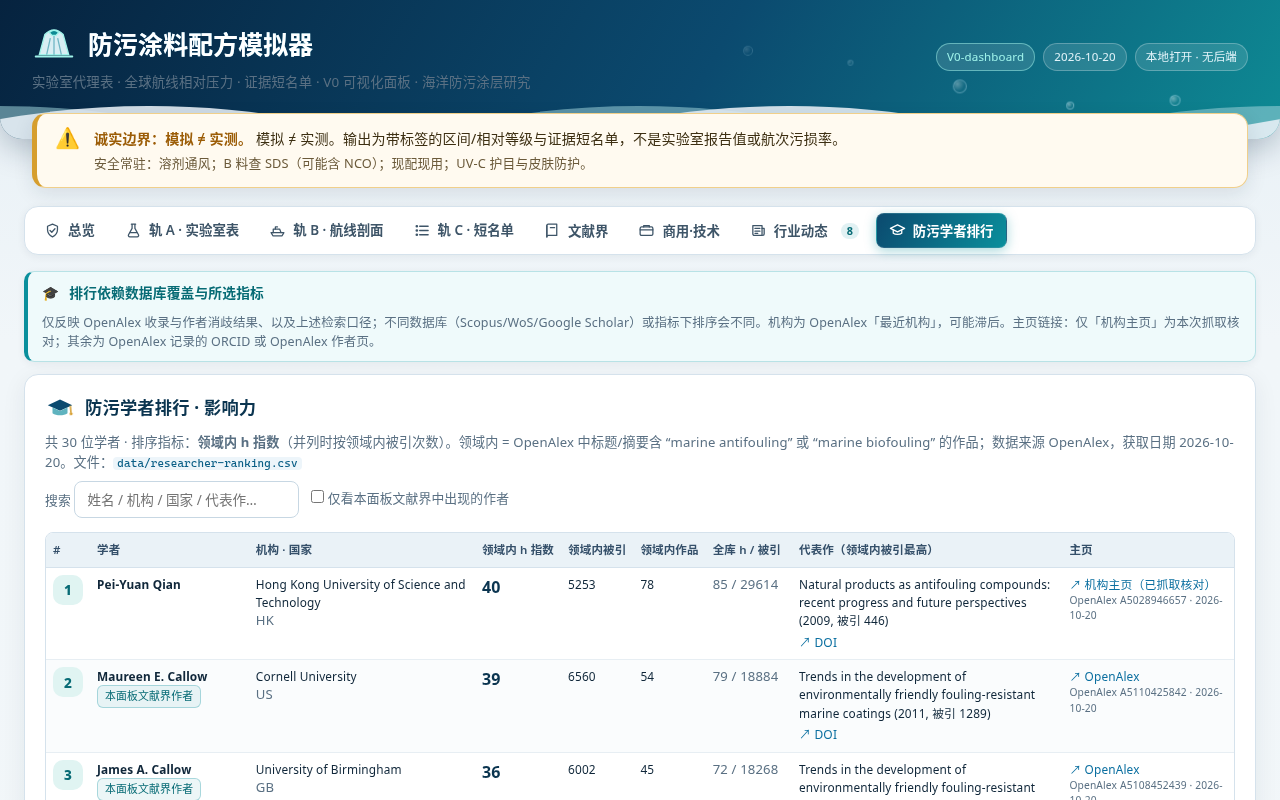Click graduation cap icon in 排行依赖数据库覆盖 notice
The height and width of the screenshot is (800, 1280).
[x=50, y=294]
